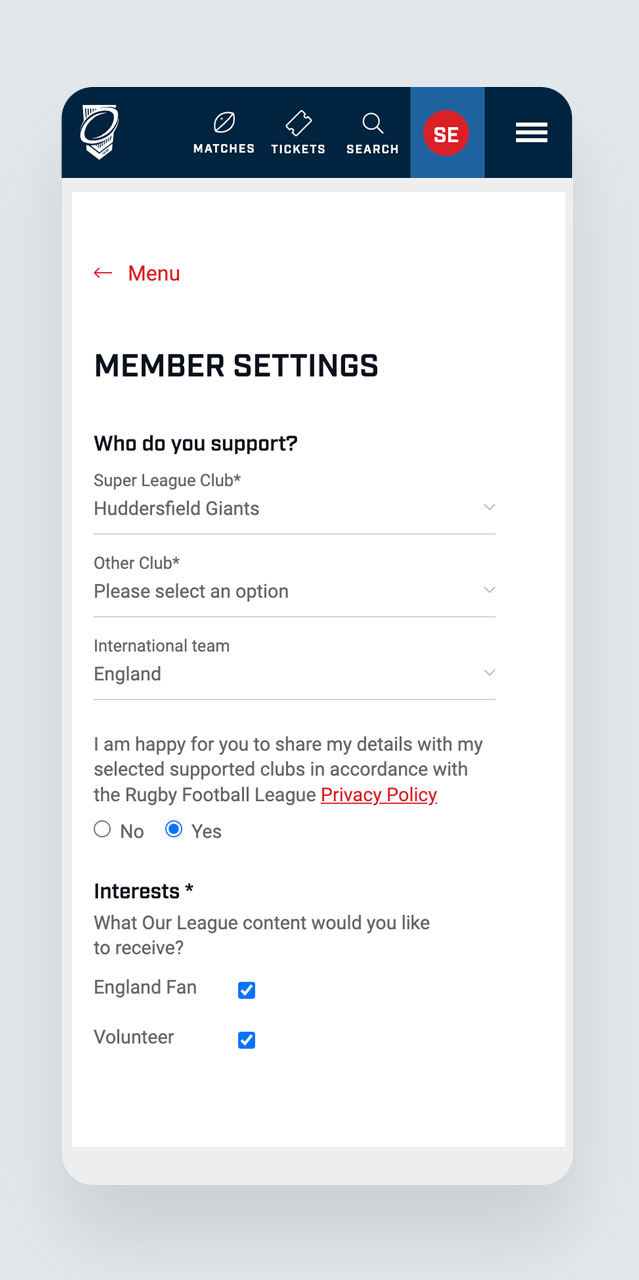Open the Super League Club dropdown
Viewport: 639px width, 1280px height.
click(x=294, y=509)
